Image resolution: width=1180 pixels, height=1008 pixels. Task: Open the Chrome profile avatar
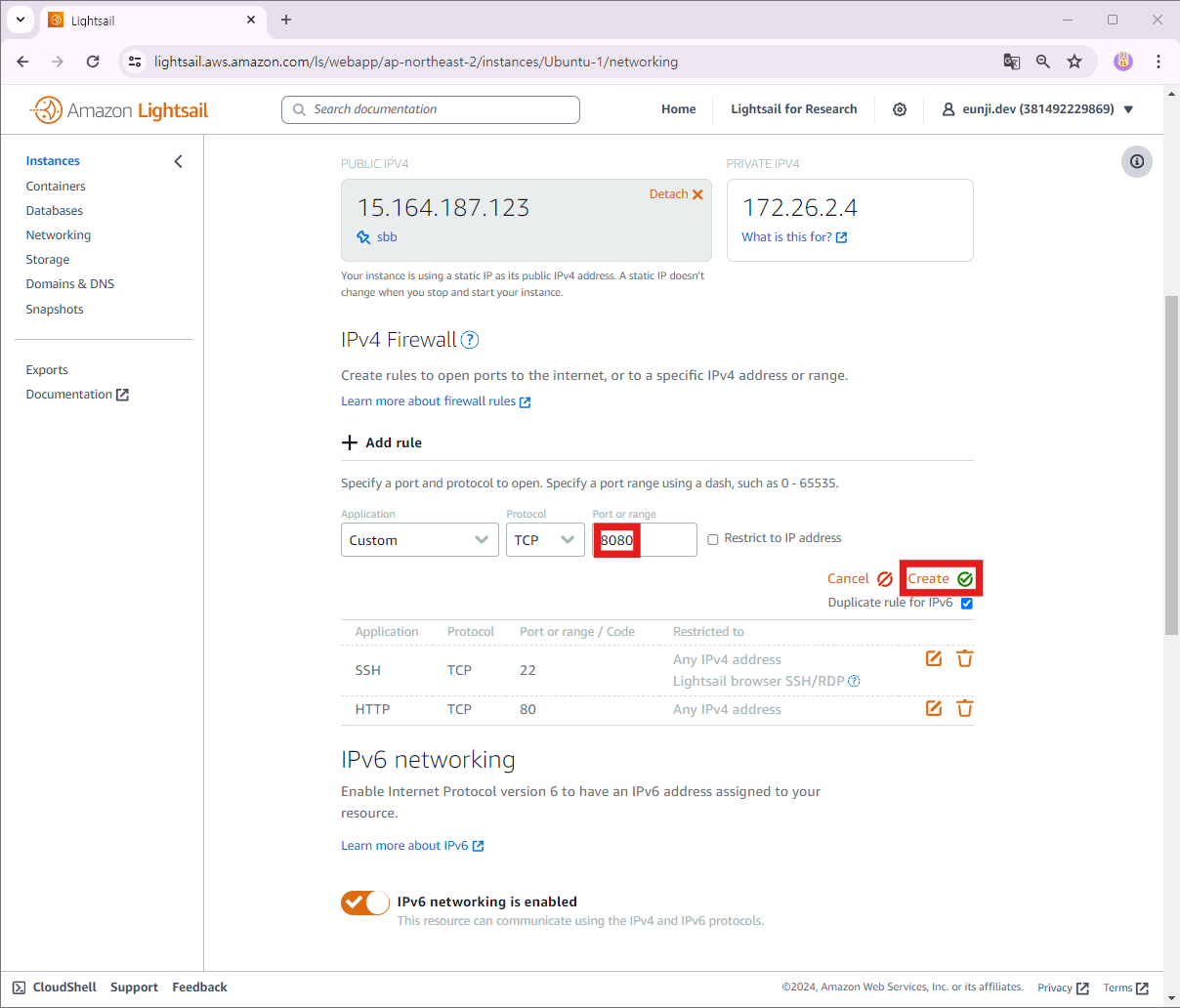coord(1123,62)
